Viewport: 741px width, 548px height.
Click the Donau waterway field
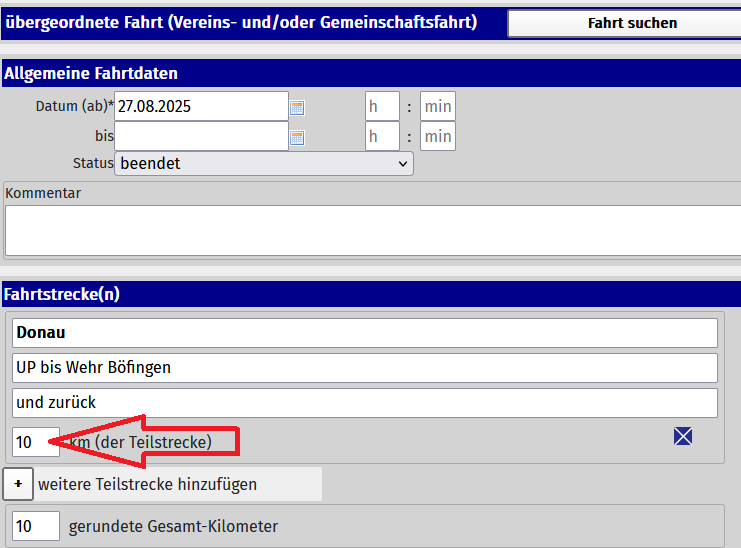(365, 333)
